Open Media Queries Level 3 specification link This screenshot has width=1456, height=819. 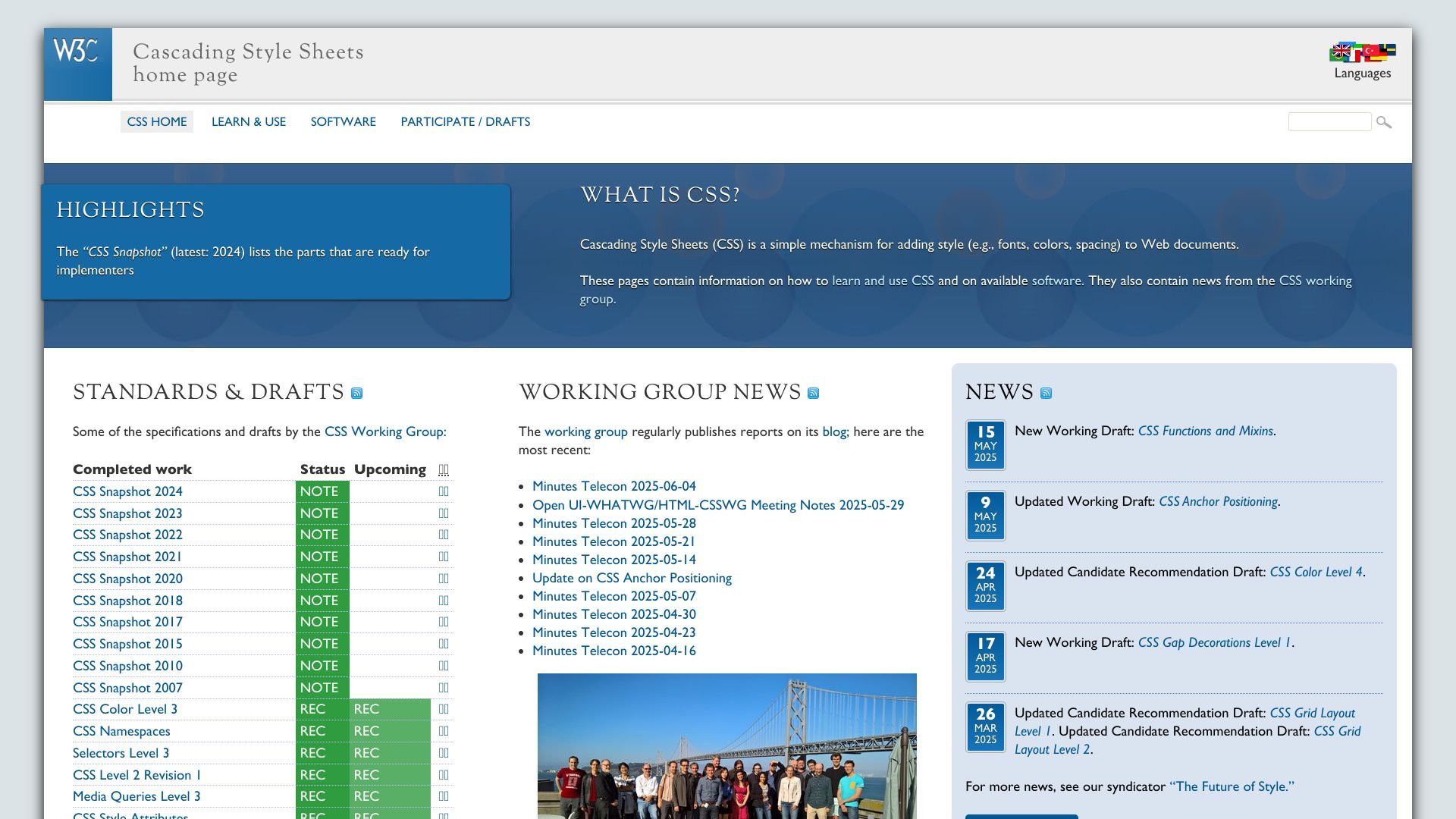tap(136, 796)
